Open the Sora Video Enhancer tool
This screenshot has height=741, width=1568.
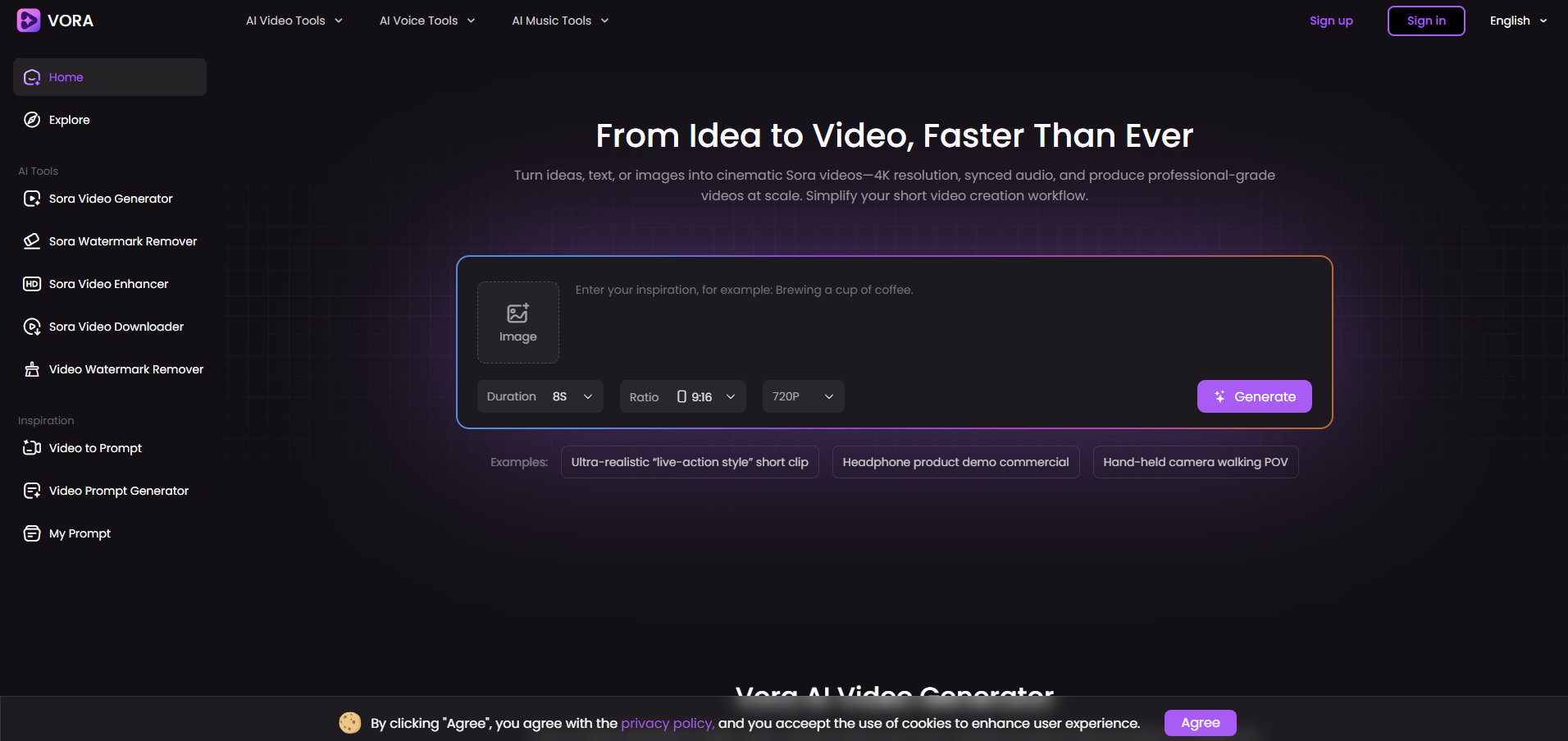pyautogui.click(x=108, y=284)
